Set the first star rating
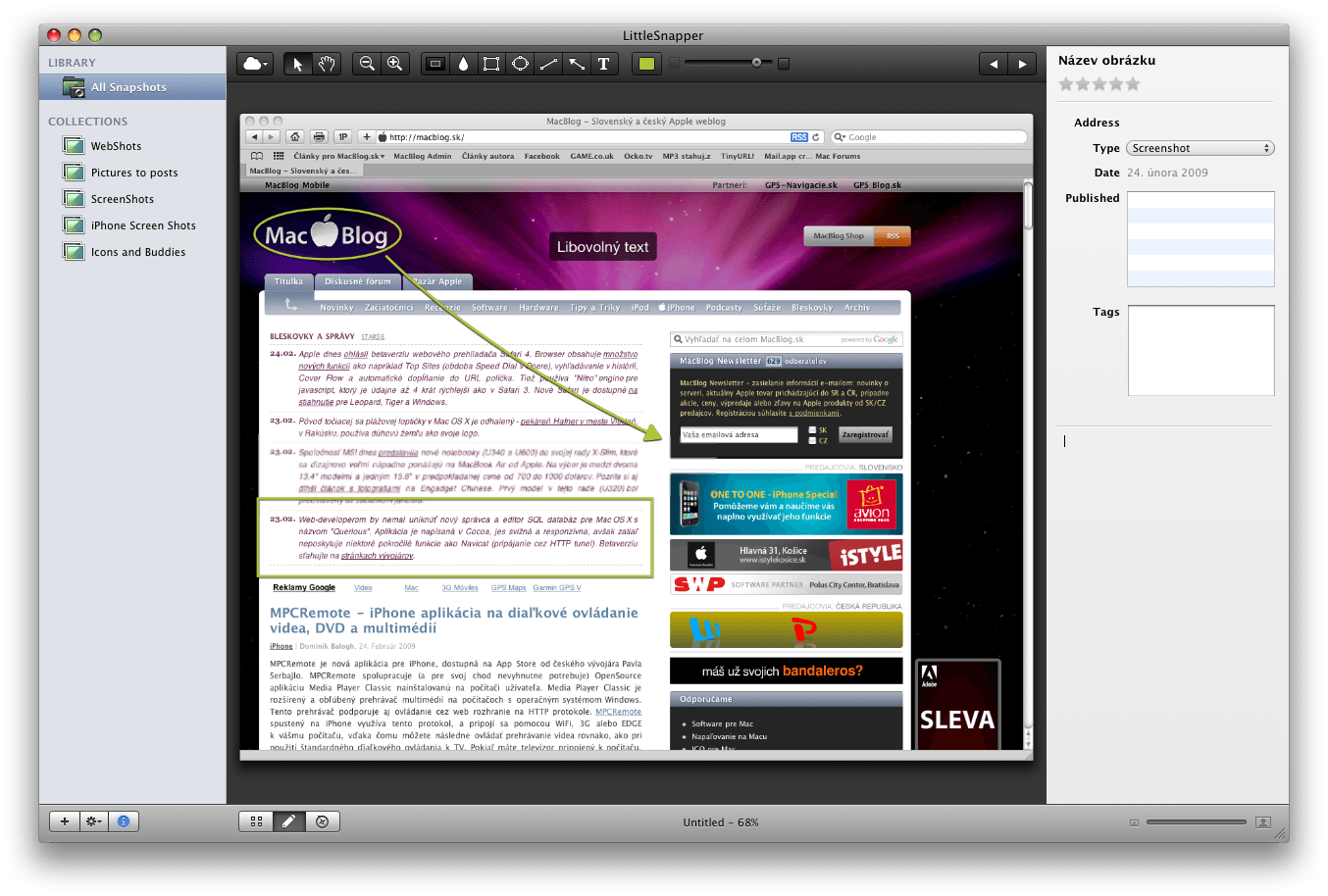This screenshot has width=1328, height=896. coord(1066,84)
